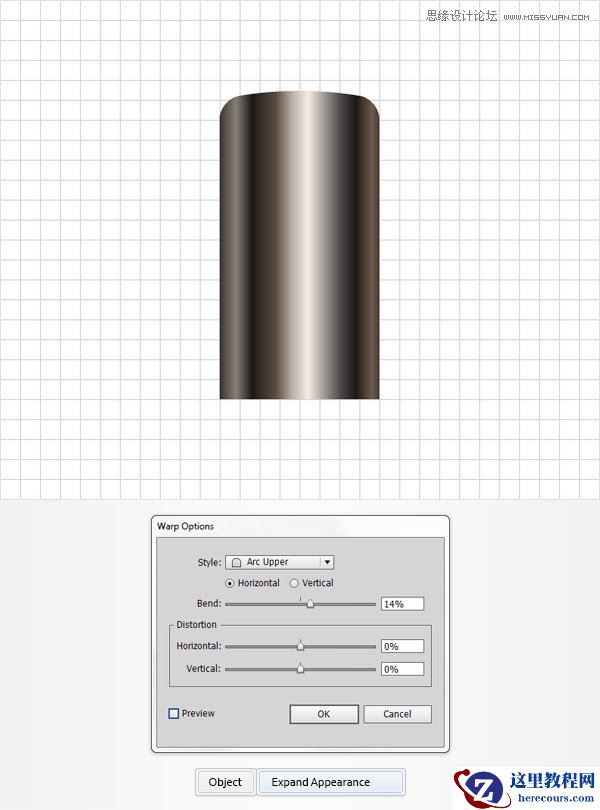Select the Horizontal radio button

pos(230,583)
